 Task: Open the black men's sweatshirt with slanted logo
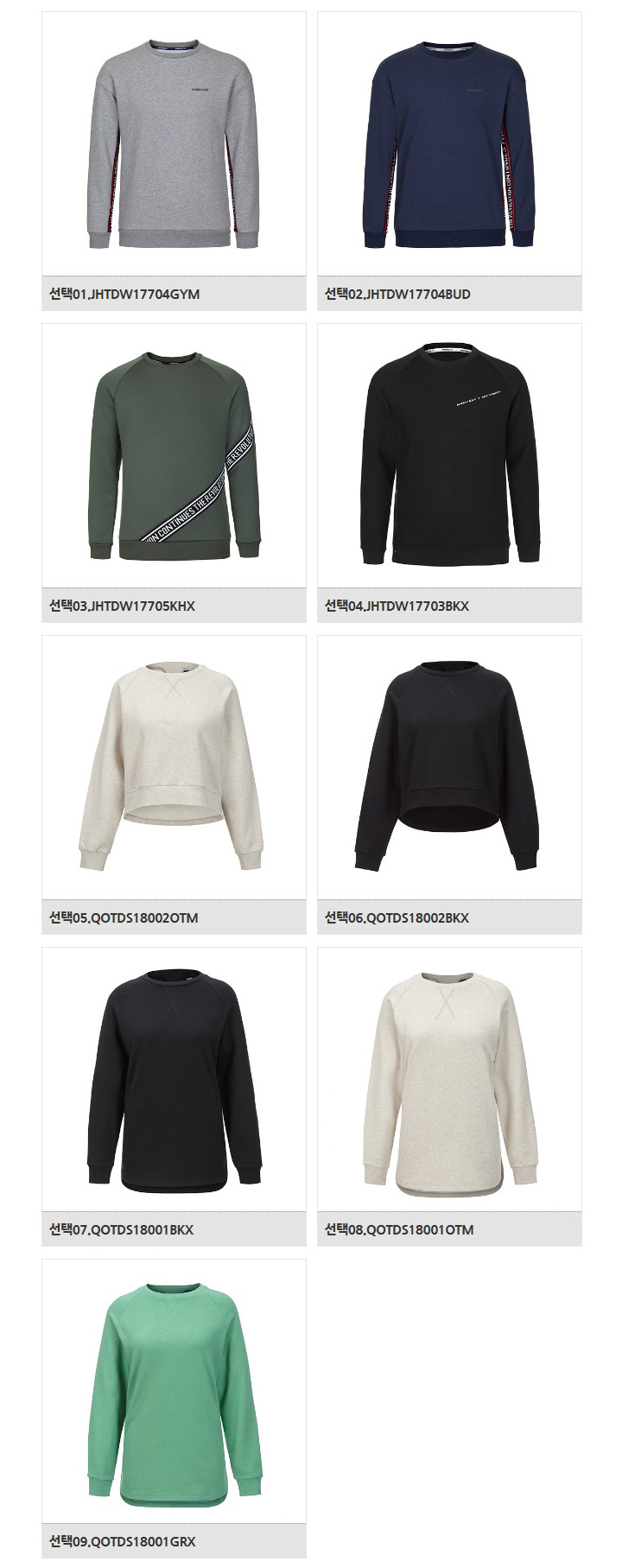[x=449, y=455]
